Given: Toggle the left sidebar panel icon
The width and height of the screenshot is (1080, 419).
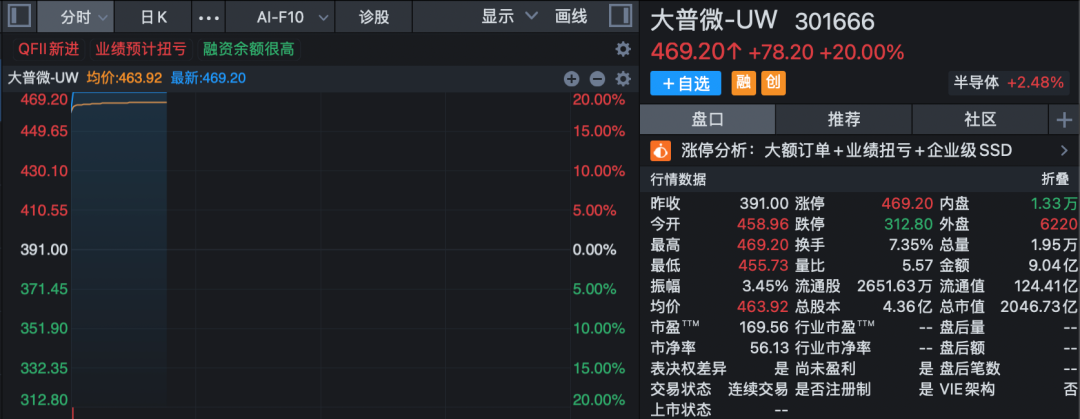Looking at the screenshot, I should (x=20, y=16).
